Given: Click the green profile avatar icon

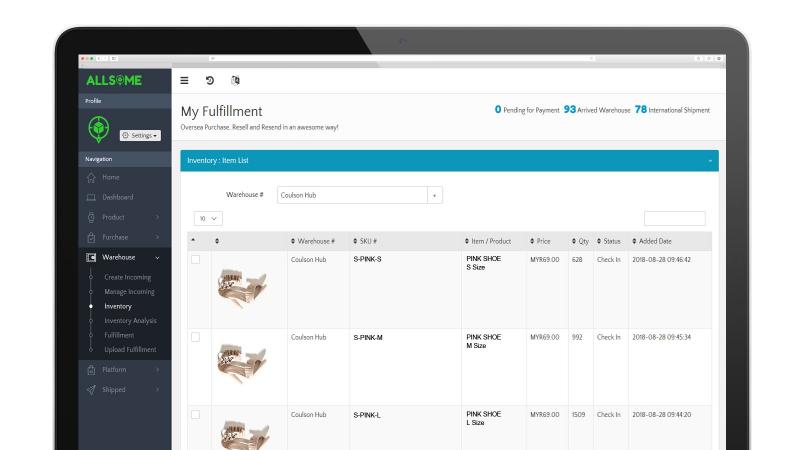Looking at the screenshot, I should tap(98, 129).
